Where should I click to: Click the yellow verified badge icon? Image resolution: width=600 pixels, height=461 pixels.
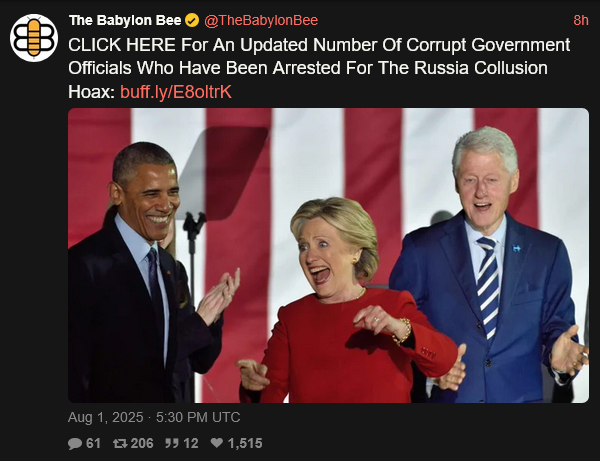coord(192,20)
